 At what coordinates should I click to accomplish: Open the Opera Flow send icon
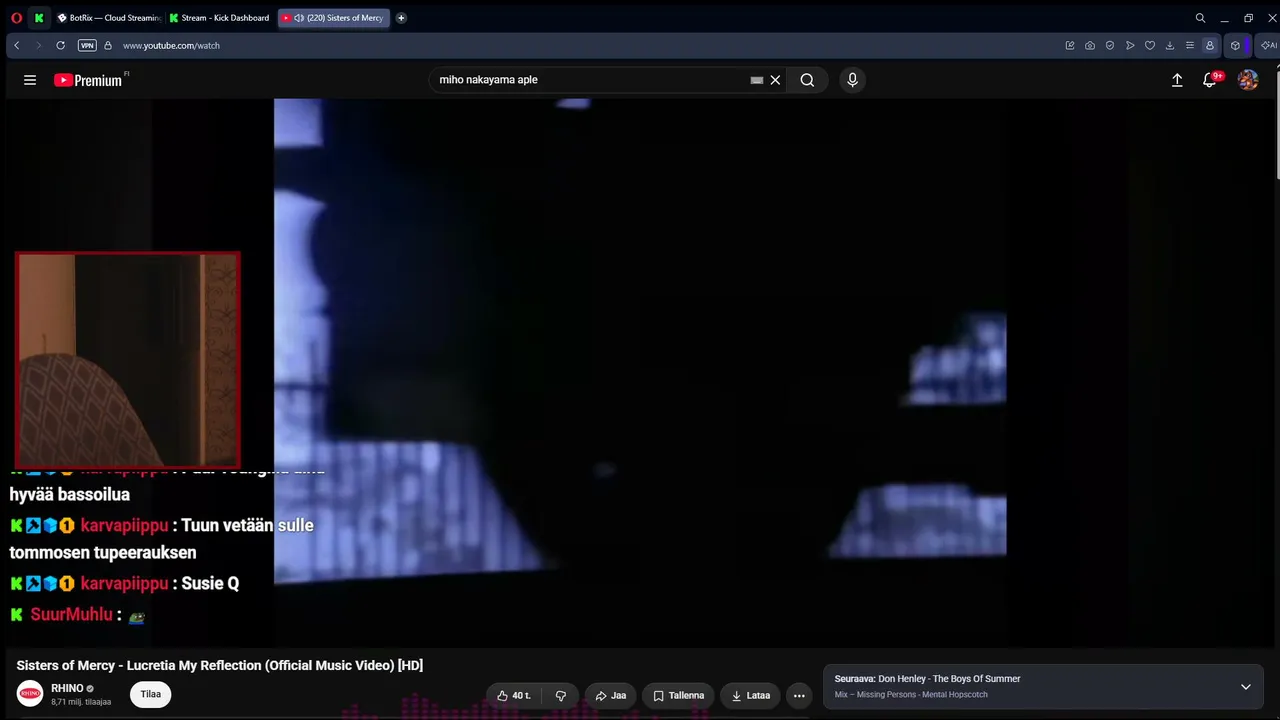click(x=1130, y=45)
